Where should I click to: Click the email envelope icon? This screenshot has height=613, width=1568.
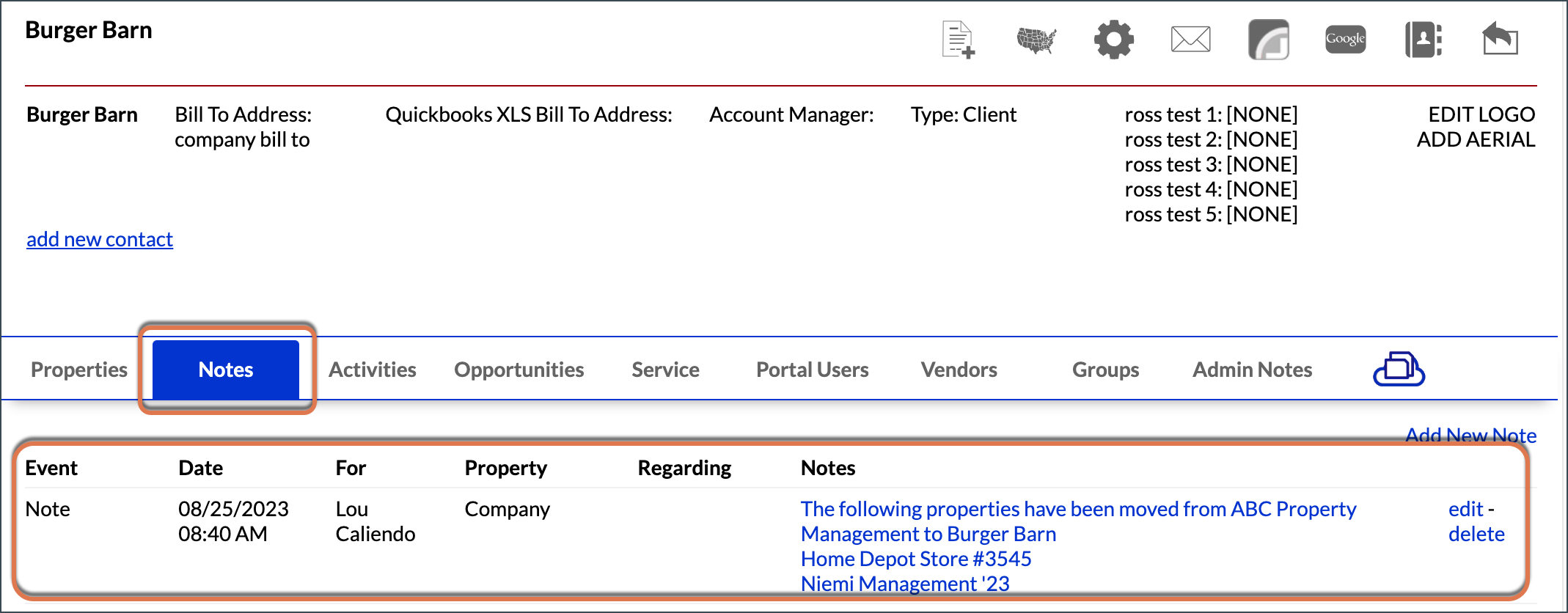[1191, 40]
